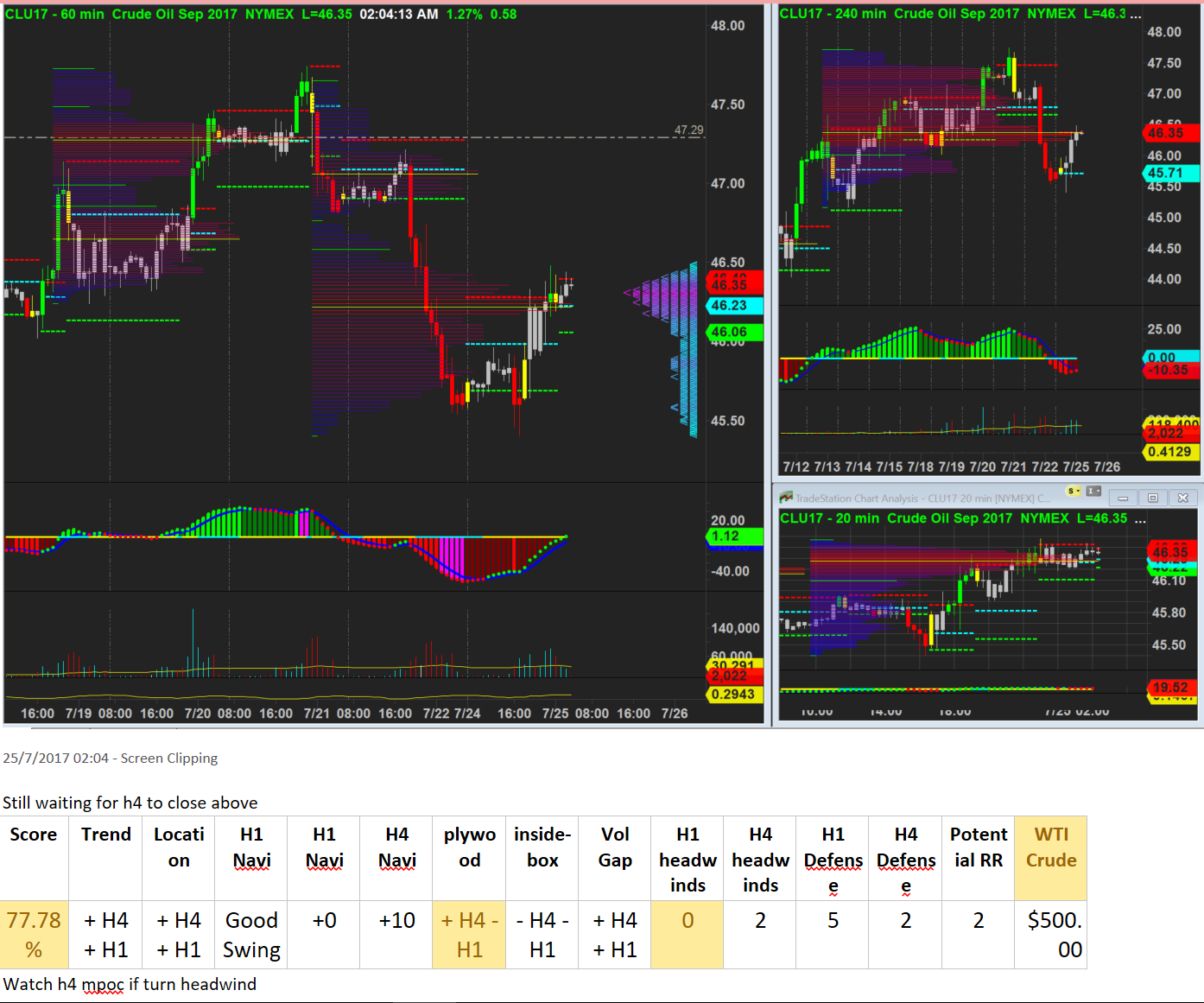Minimize the 20 min chart window

point(1123,498)
